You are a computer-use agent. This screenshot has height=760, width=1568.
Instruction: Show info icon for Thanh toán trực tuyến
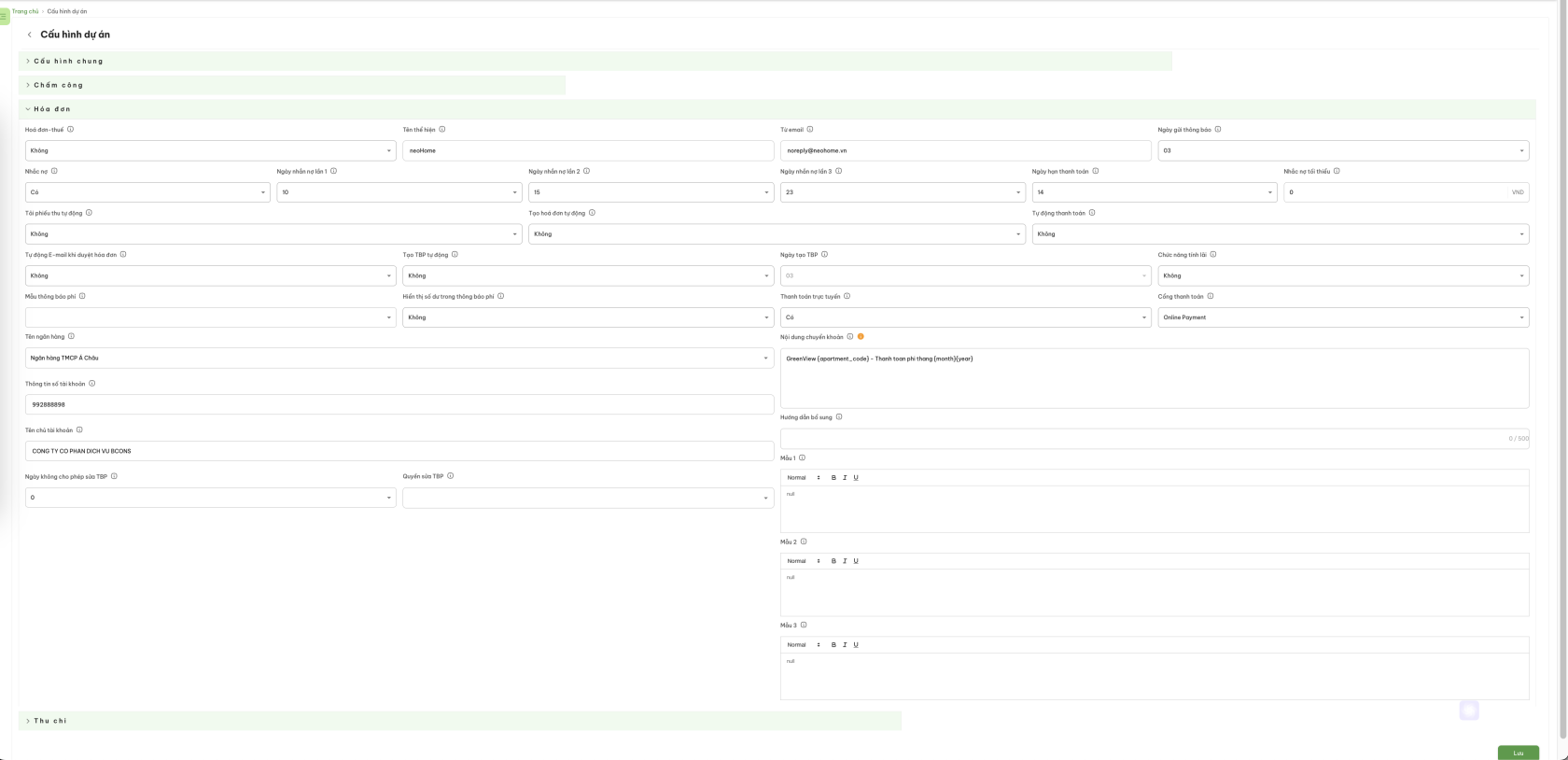pos(847,296)
